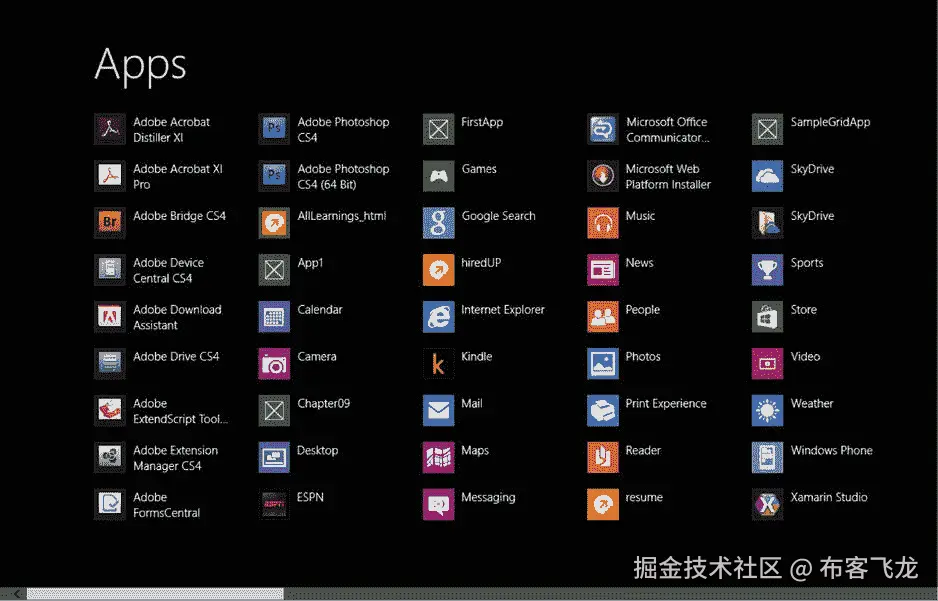This screenshot has width=938, height=601.
Task: Open the blue SkyDrive cloud tile icon
Action: pos(768,176)
